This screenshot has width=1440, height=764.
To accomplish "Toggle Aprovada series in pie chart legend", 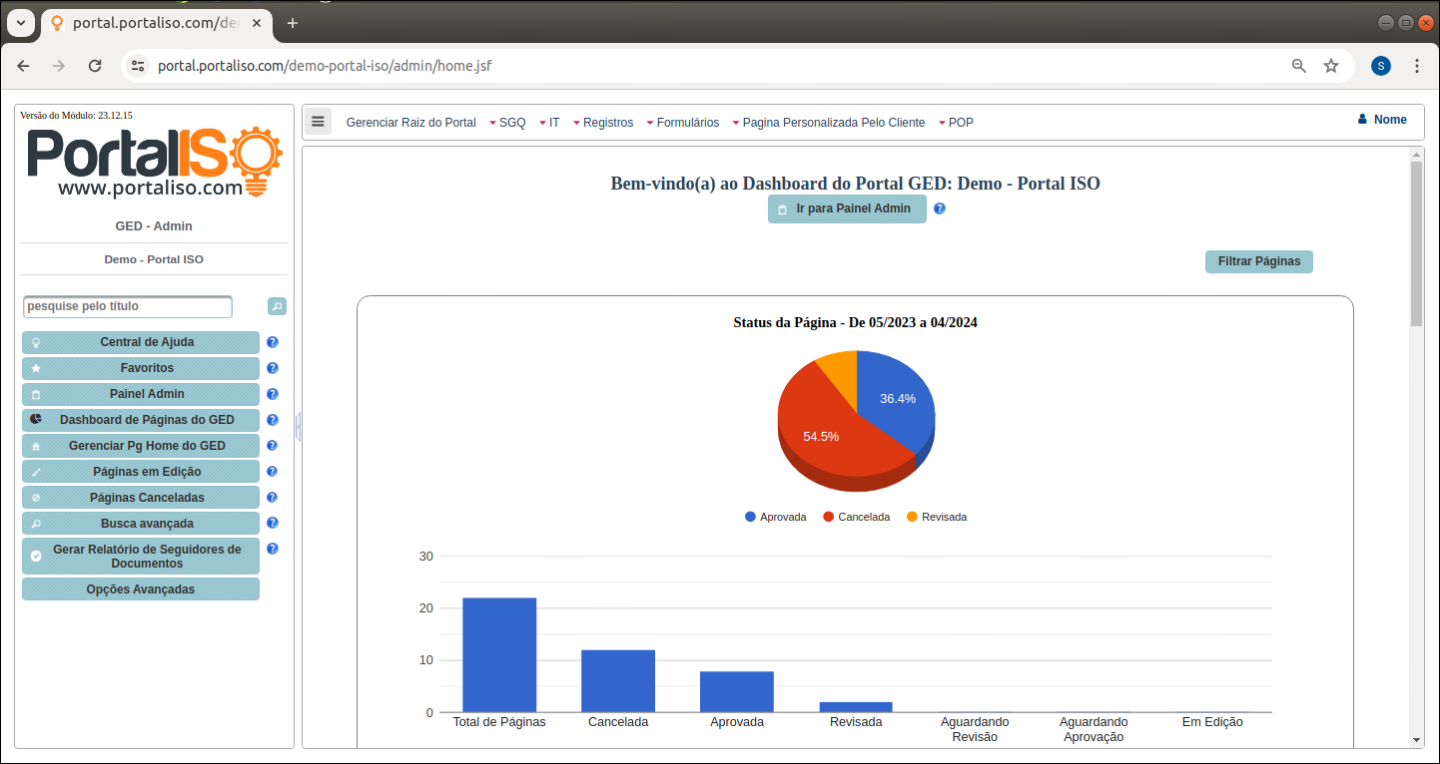I will tap(776, 517).
